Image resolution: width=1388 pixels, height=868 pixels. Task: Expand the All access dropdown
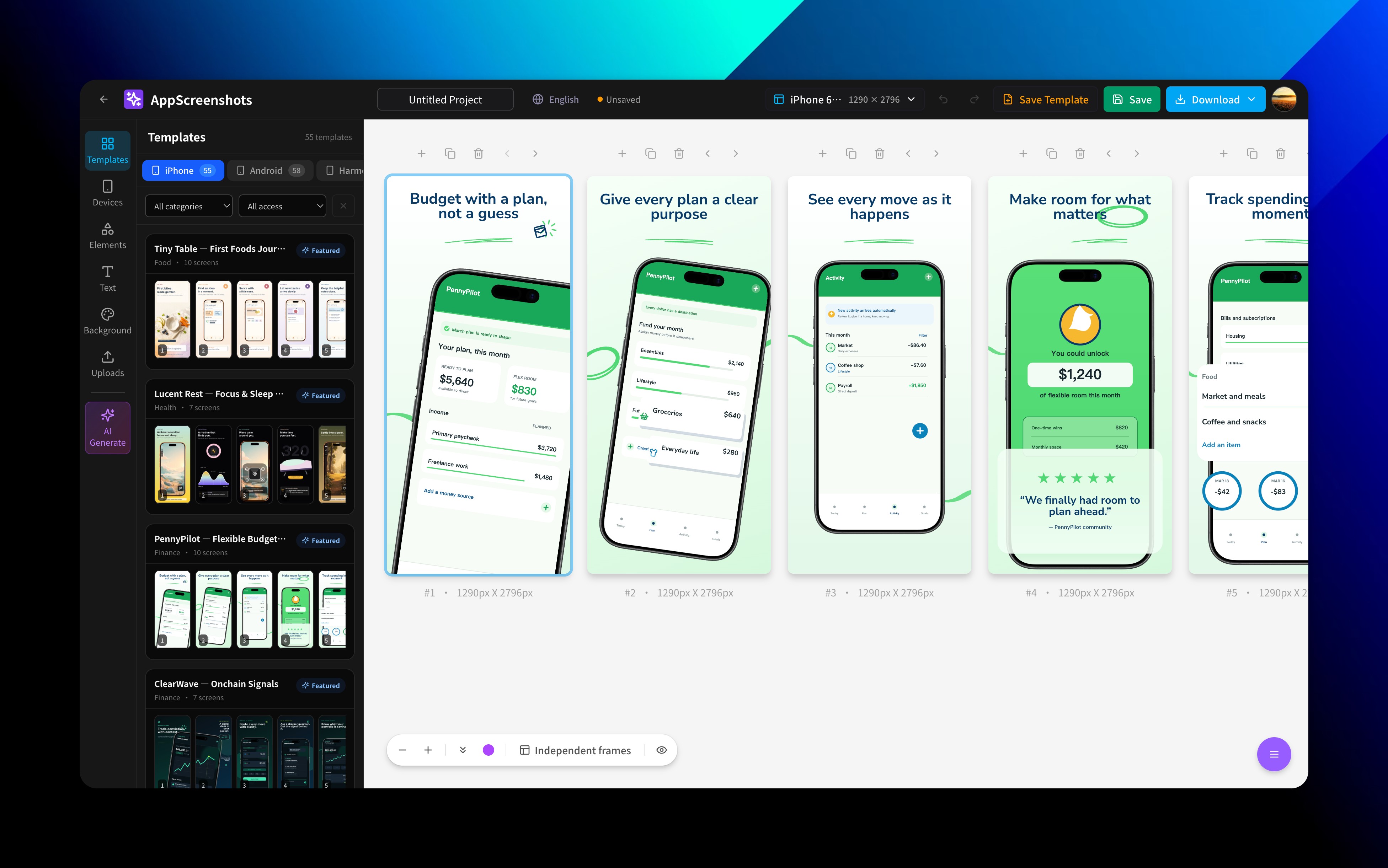(282, 206)
